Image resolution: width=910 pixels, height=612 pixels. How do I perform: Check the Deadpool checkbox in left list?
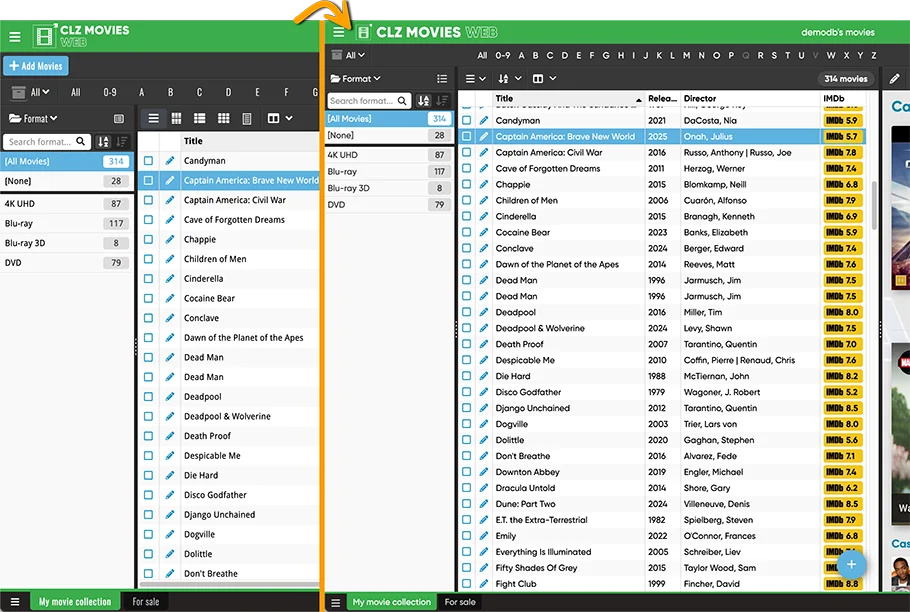(x=149, y=396)
